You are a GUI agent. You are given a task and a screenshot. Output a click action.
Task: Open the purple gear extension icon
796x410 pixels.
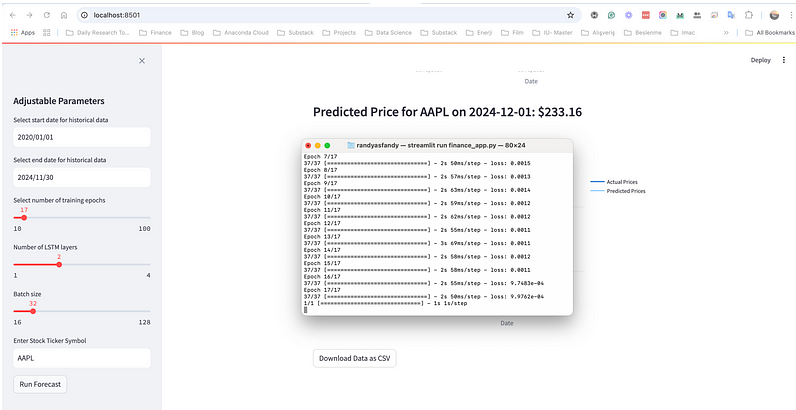[x=628, y=15]
